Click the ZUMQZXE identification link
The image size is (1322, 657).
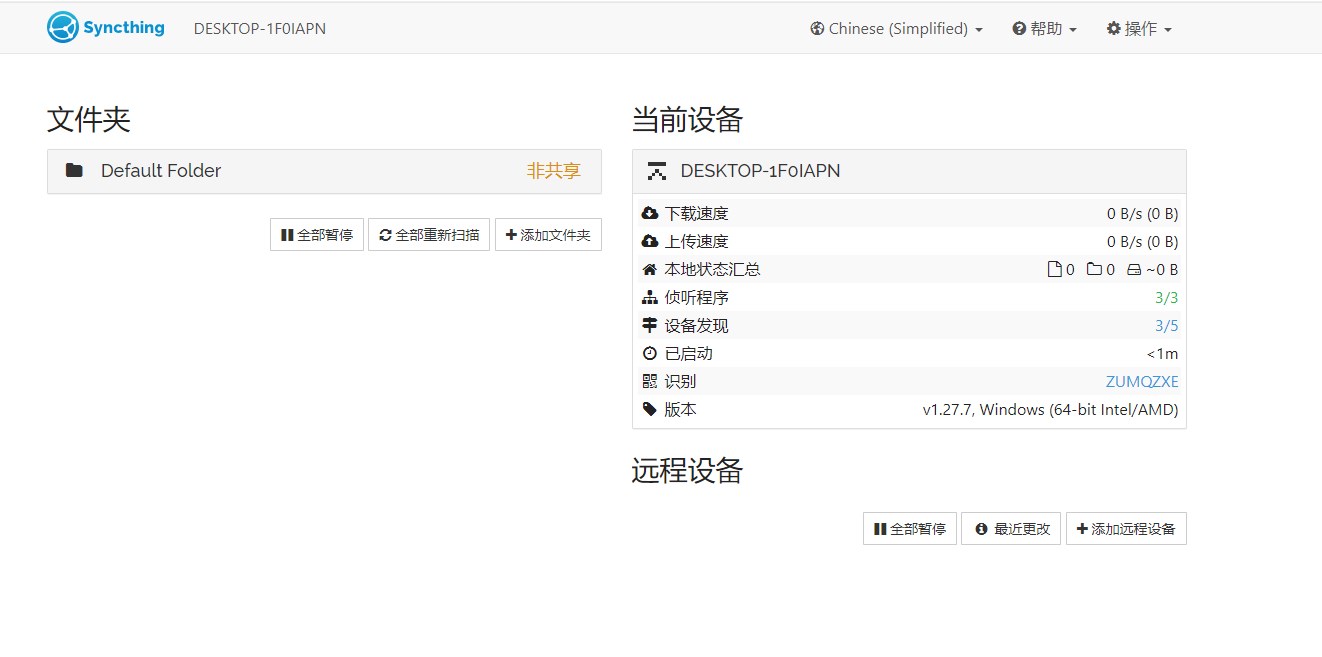coord(1141,380)
